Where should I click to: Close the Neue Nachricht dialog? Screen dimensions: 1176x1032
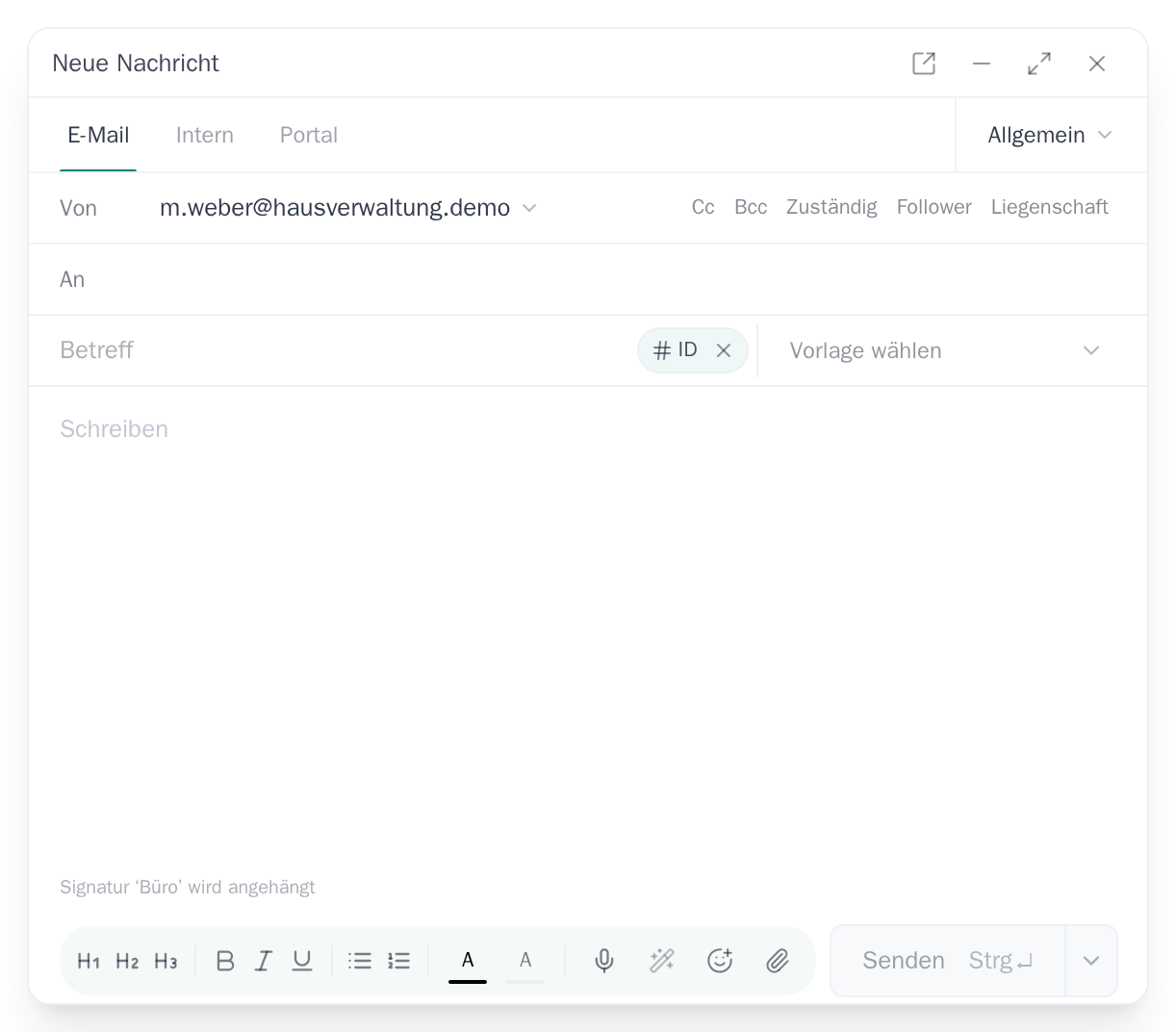[1097, 64]
